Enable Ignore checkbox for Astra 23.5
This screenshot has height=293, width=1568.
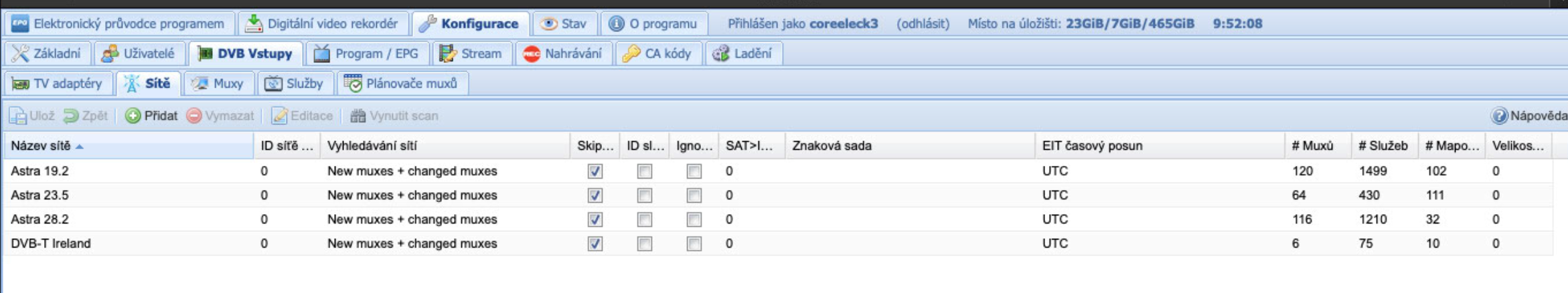[x=694, y=195]
